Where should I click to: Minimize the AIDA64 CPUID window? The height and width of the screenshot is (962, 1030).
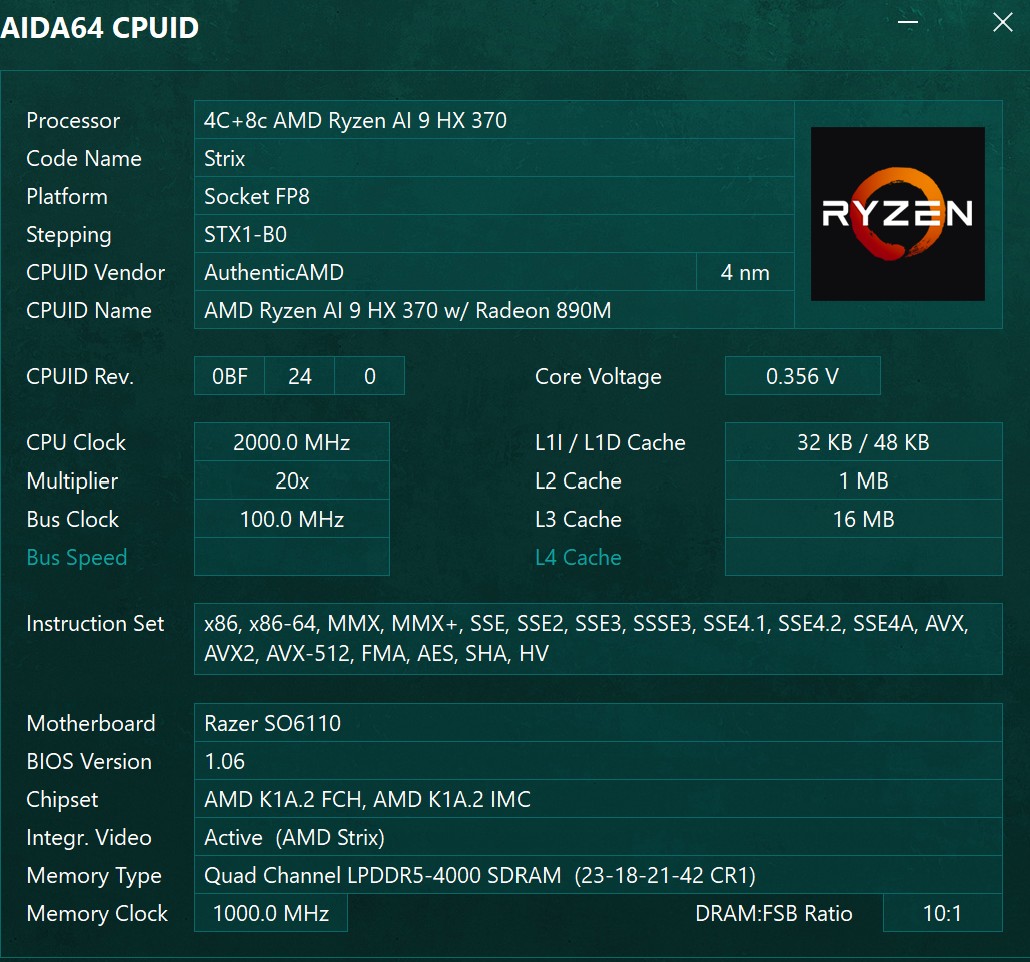point(908,22)
